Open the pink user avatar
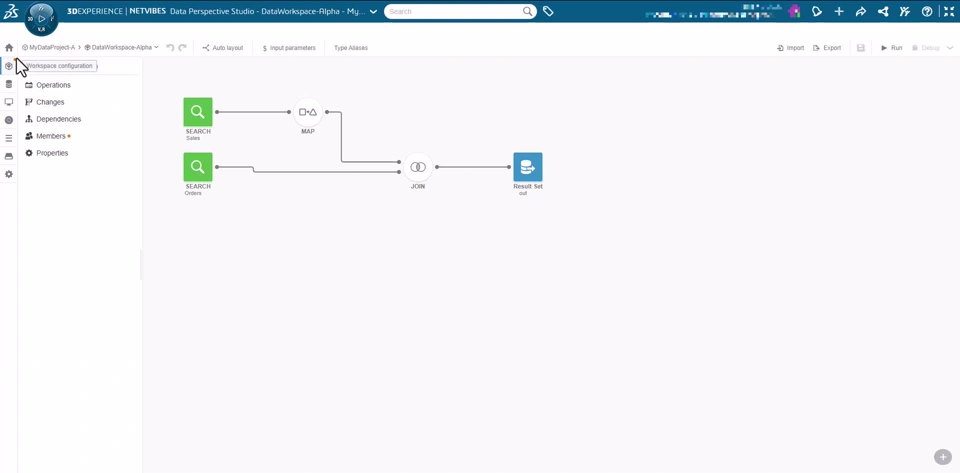Screen dimensions: 960x473 pos(795,11)
